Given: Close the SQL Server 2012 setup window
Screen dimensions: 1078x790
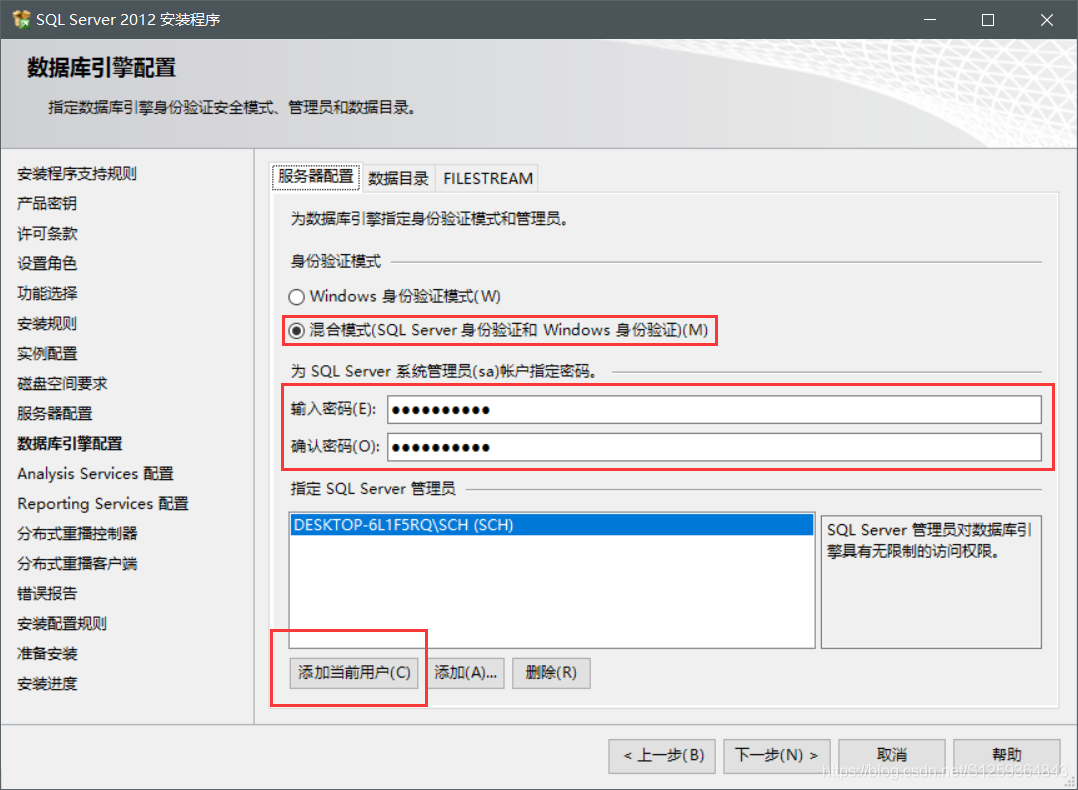Looking at the screenshot, I should click(x=1046, y=20).
